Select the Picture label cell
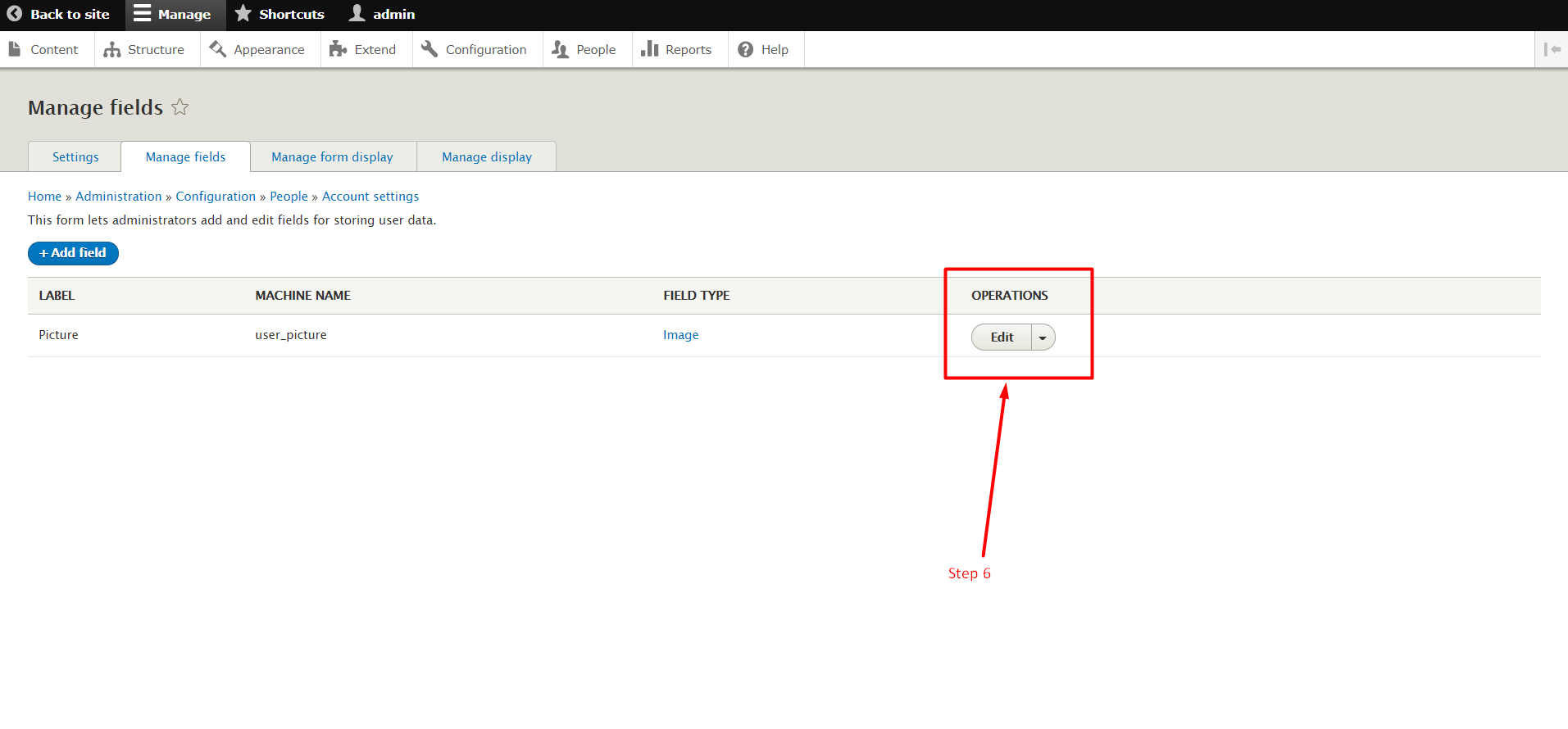This screenshot has height=729, width=1568. [58, 335]
